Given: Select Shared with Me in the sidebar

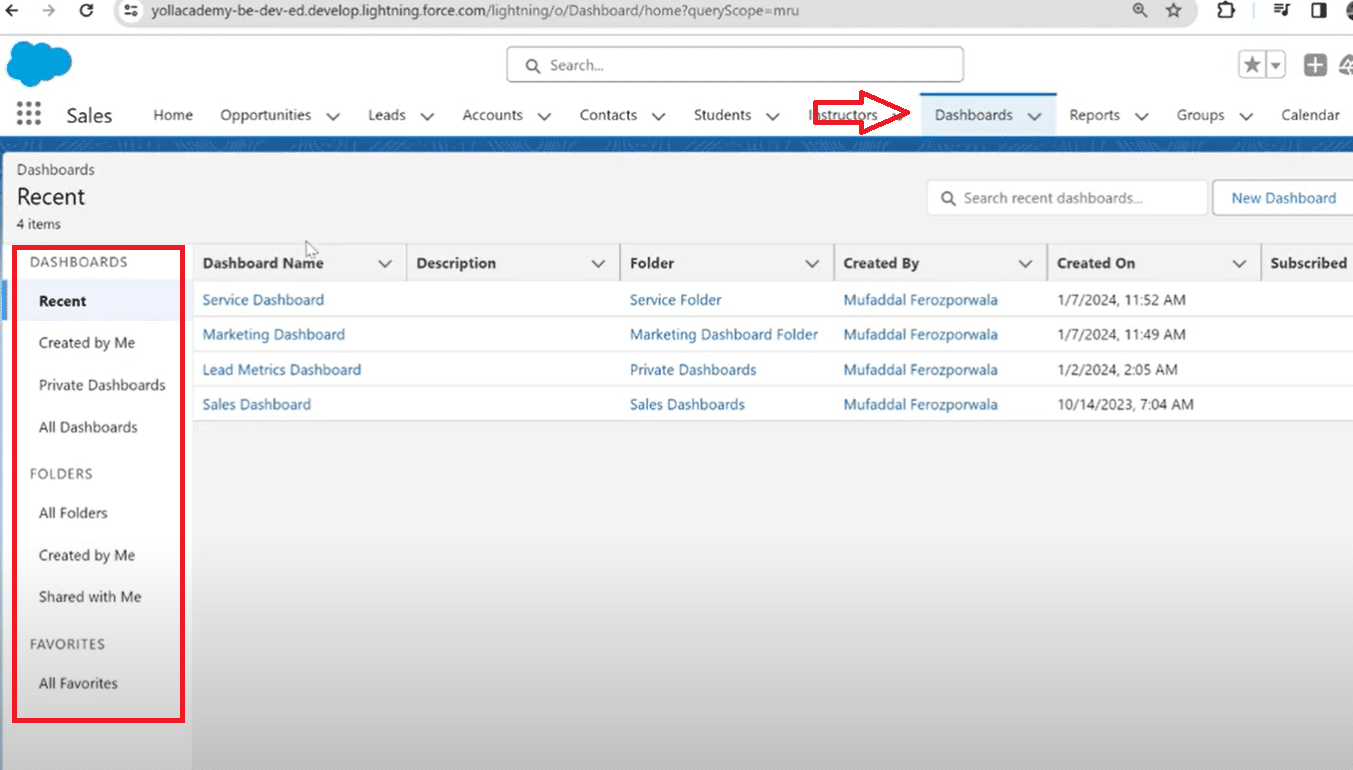Looking at the screenshot, I should click(90, 597).
